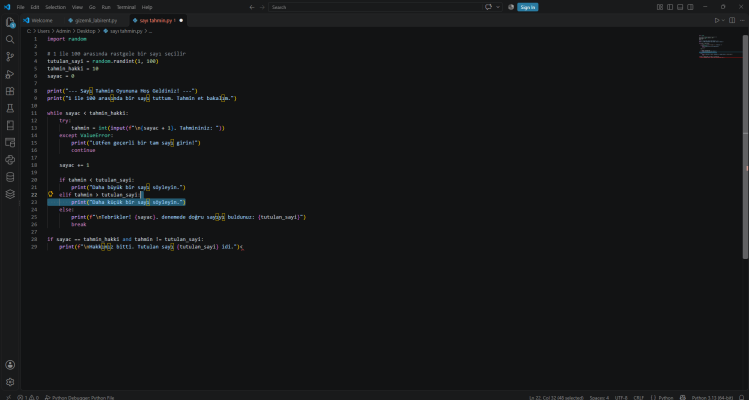Open the Accounts icon at sidebar bottom
The image size is (749, 400).
pyautogui.click(x=10, y=365)
